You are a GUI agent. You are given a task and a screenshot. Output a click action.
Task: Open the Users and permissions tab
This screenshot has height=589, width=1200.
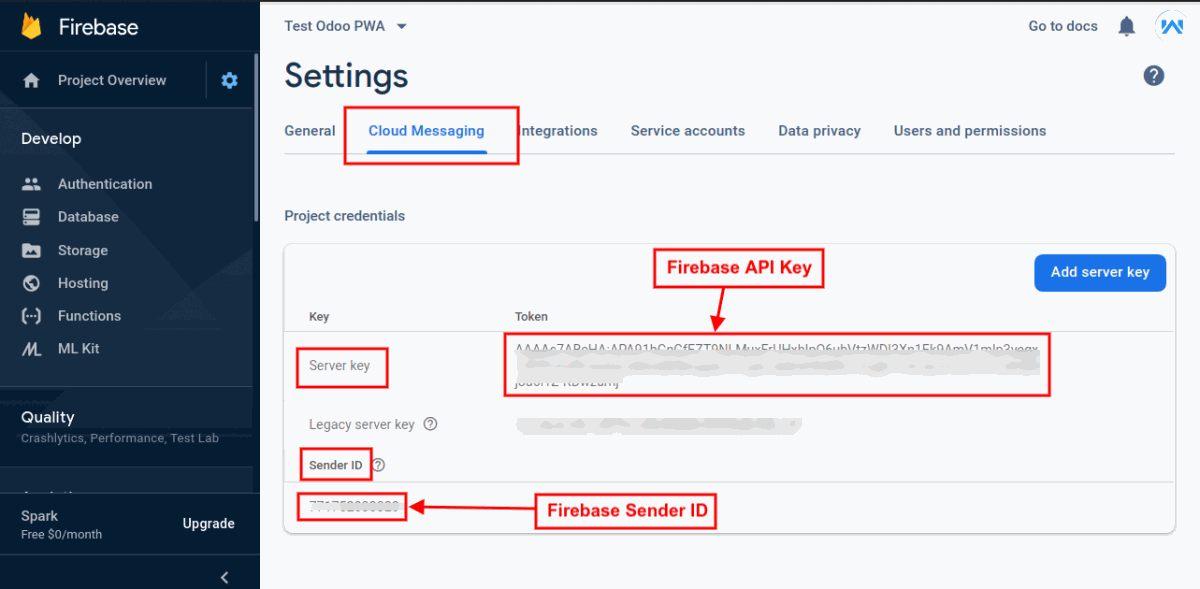click(970, 131)
